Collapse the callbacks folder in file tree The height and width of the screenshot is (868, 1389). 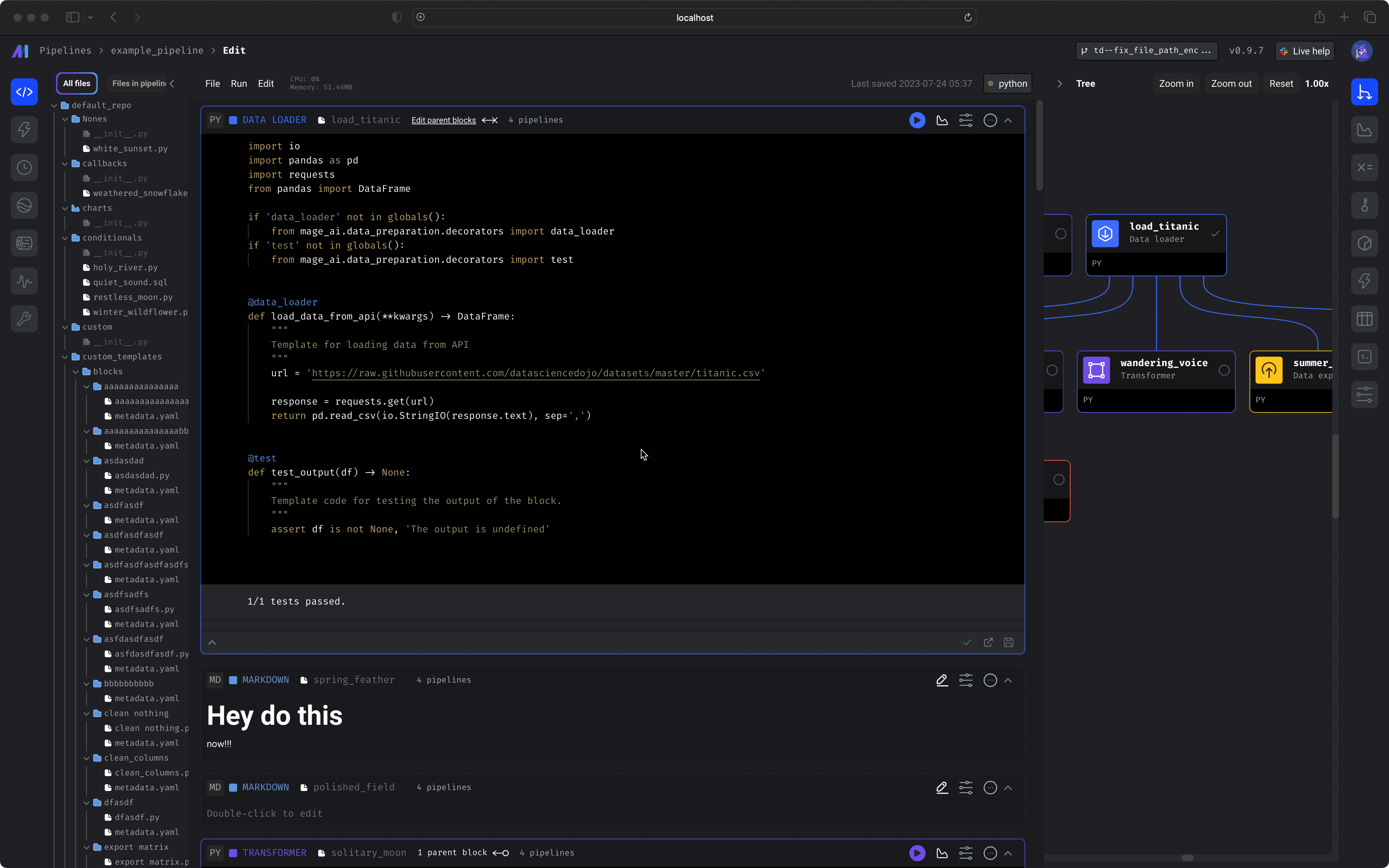click(x=65, y=163)
